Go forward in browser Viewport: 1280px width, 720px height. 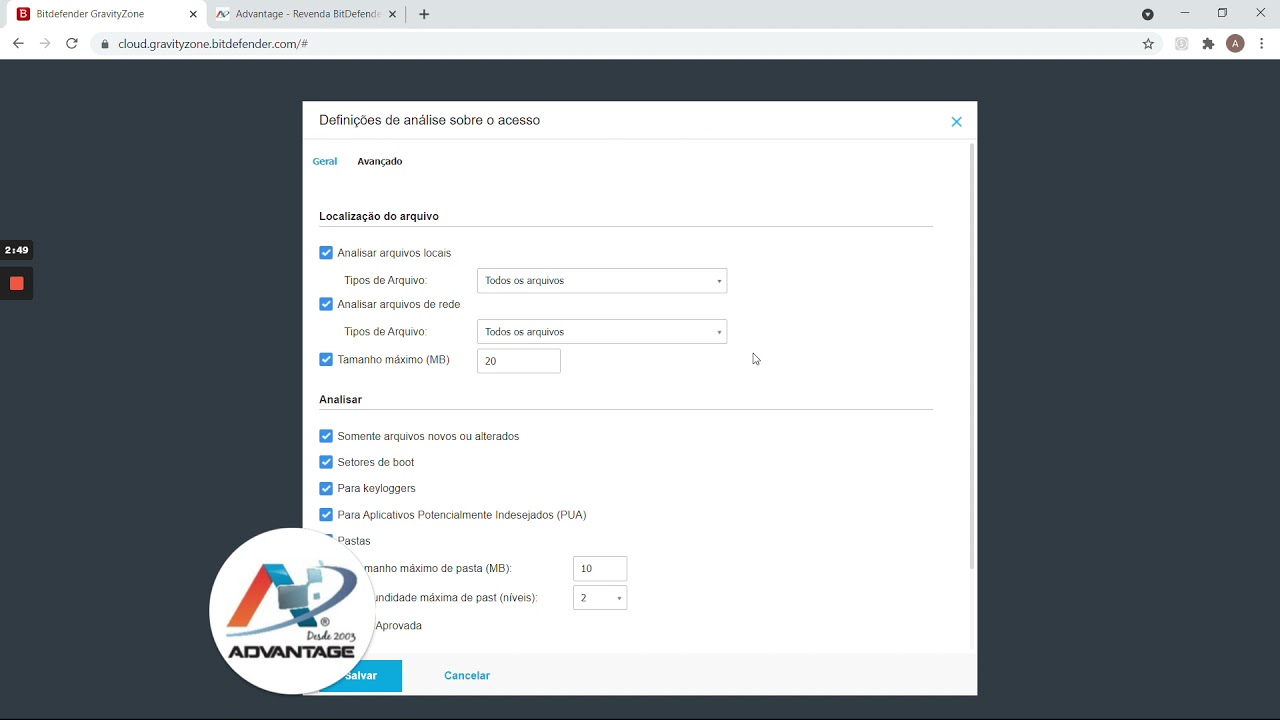click(x=45, y=44)
